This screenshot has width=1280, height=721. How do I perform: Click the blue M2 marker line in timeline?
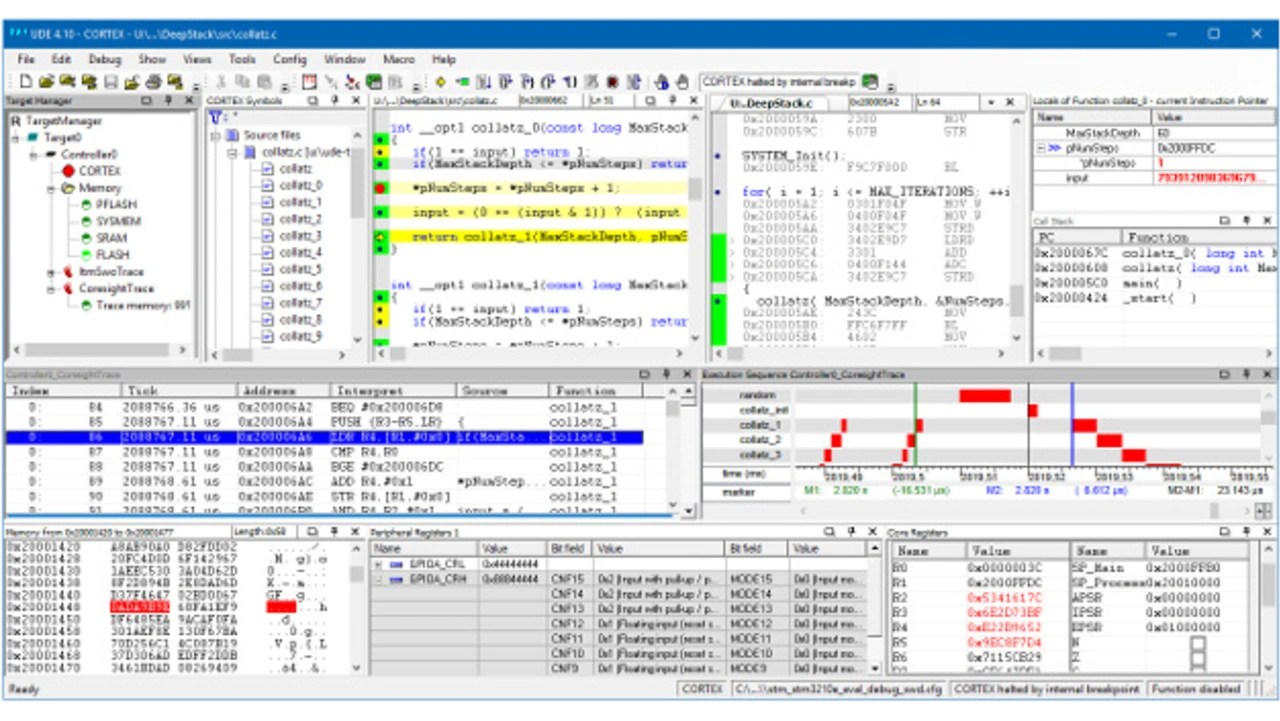[x=1072, y=425]
